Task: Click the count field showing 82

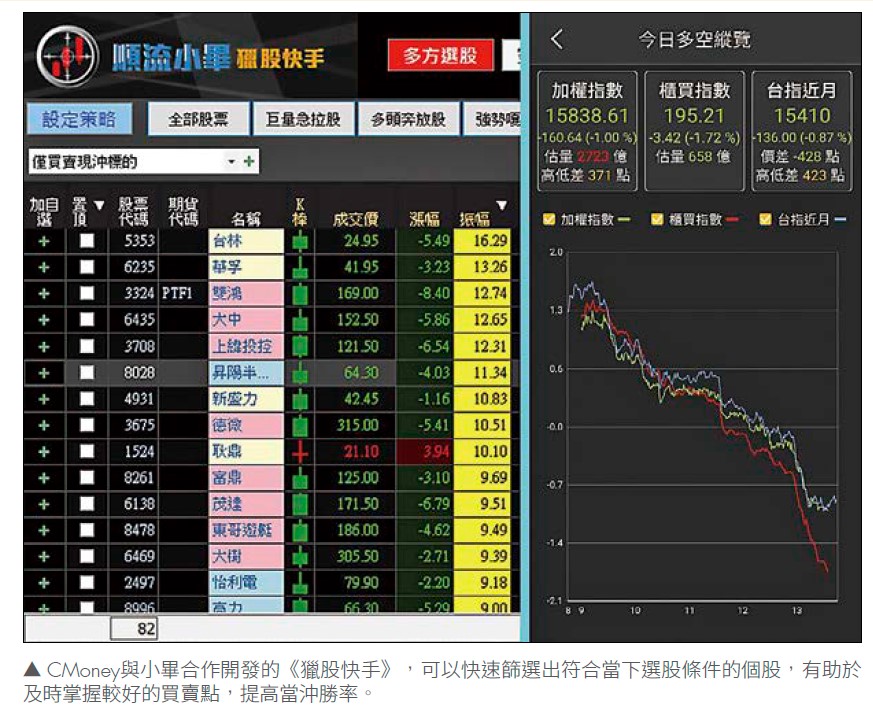Action: point(134,629)
